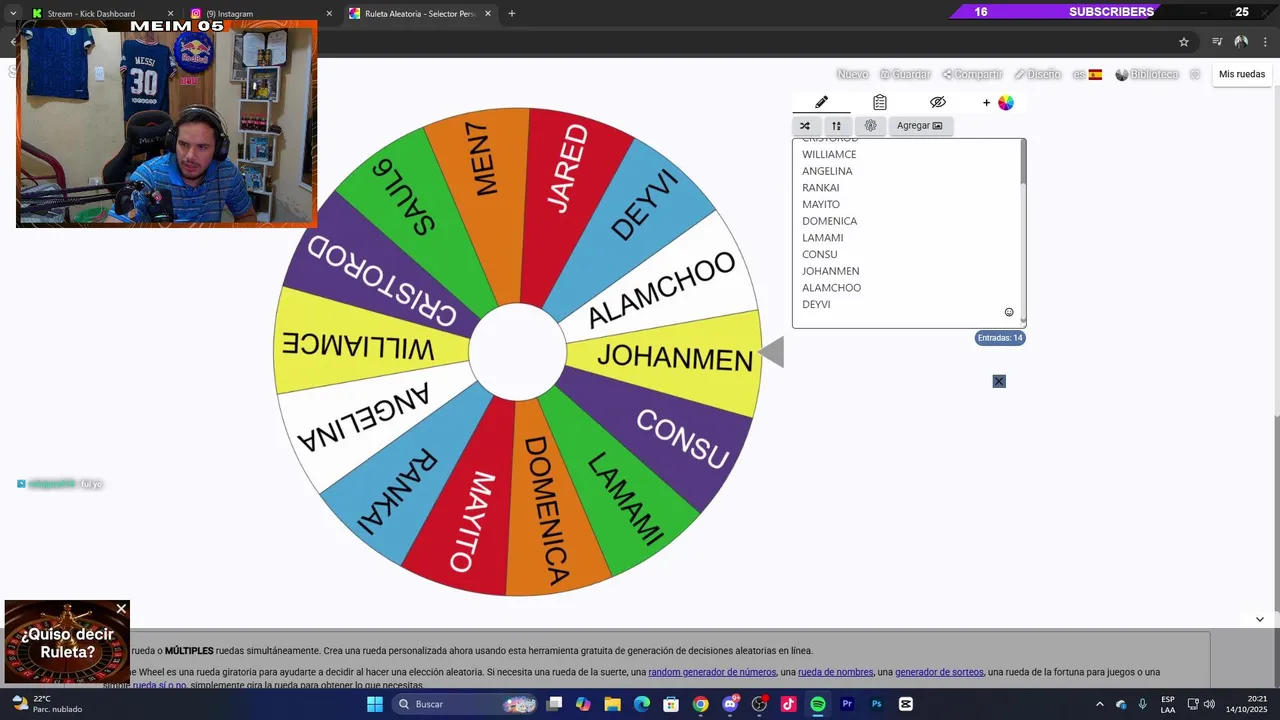1280x720 pixels.
Task: Click the Nuevo menu item
Action: (x=852, y=74)
